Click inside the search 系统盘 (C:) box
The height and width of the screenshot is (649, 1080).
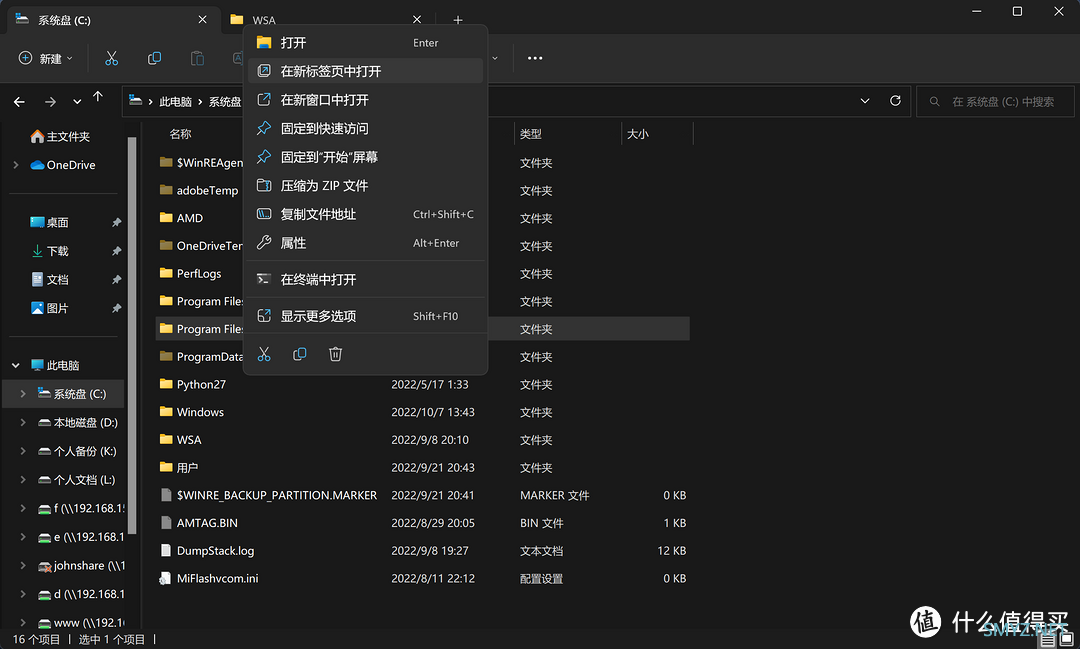[995, 101]
